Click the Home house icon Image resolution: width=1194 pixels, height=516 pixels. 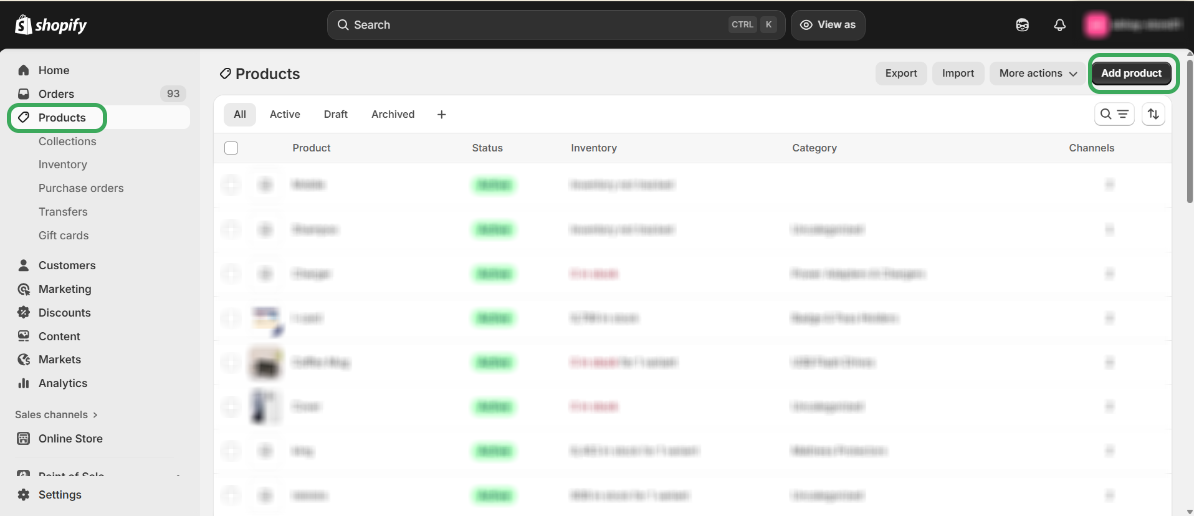click(x=24, y=70)
